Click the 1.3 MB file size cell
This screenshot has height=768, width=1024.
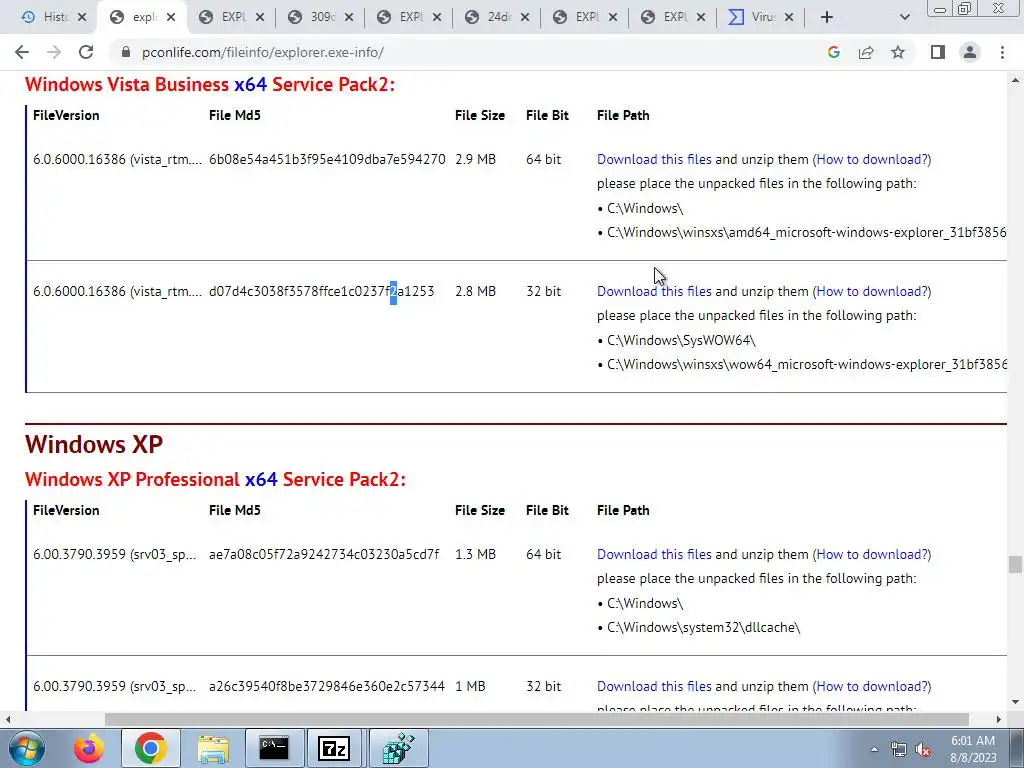pos(475,554)
